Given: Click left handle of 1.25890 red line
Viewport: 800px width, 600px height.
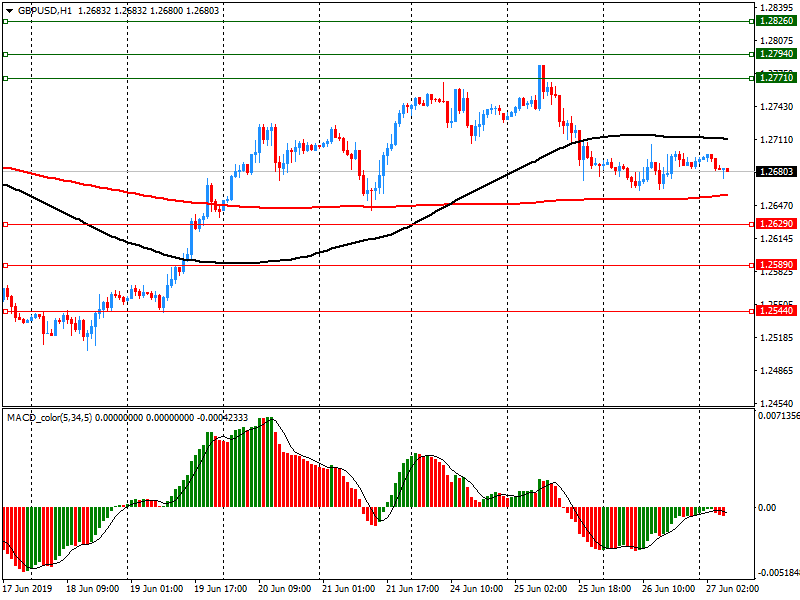Looking at the screenshot, I should coord(5,265).
